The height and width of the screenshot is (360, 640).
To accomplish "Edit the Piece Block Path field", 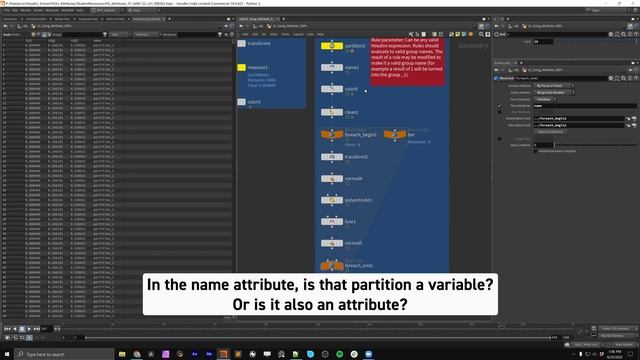I will (579, 125).
